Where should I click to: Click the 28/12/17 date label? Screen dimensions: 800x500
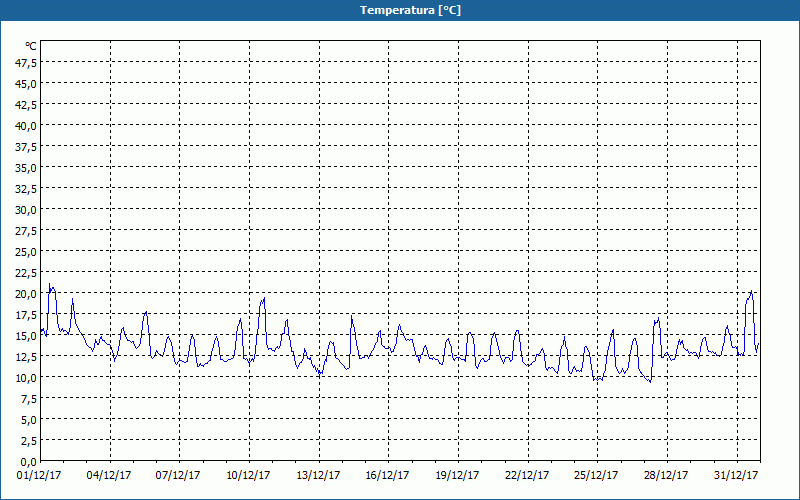coord(666,475)
